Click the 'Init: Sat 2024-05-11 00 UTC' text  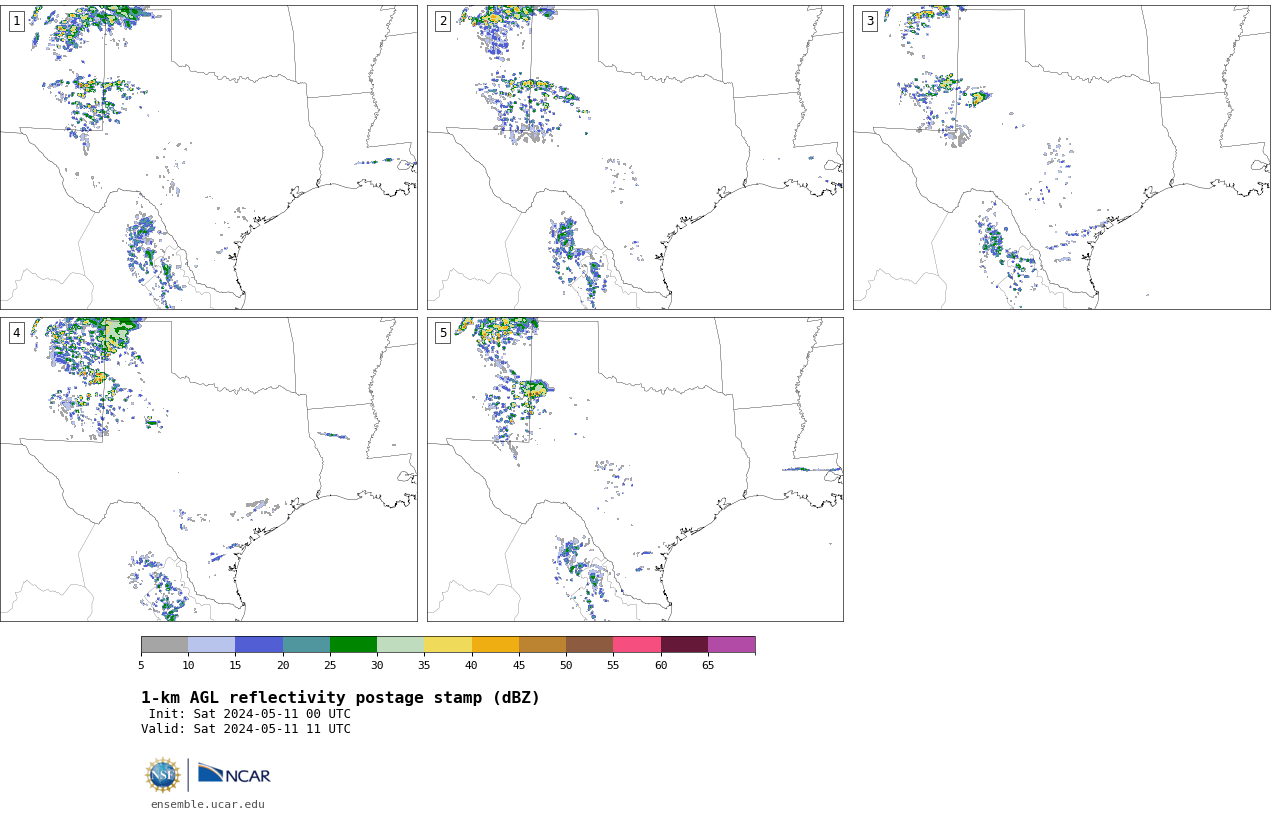click(x=250, y=714)
